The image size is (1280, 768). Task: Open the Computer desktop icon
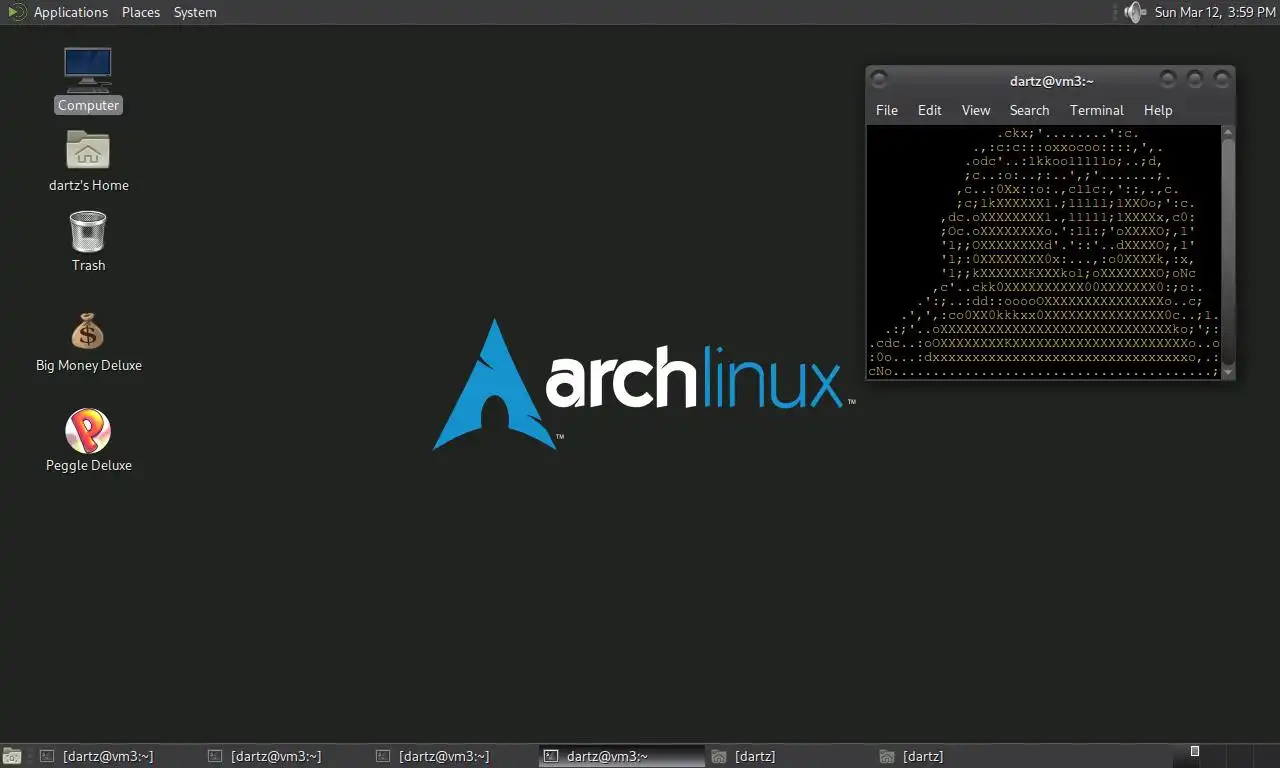88,79
